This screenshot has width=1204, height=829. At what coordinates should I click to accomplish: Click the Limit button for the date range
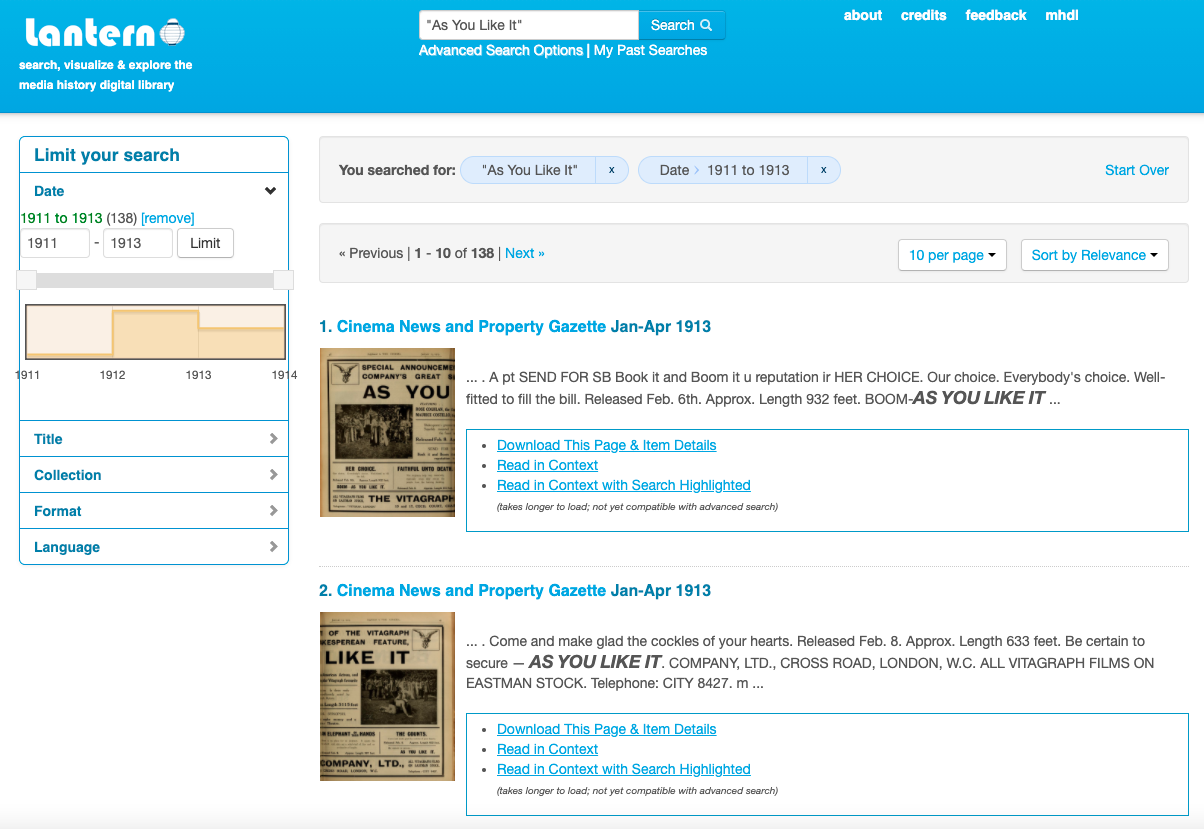[x=205, y=242]
